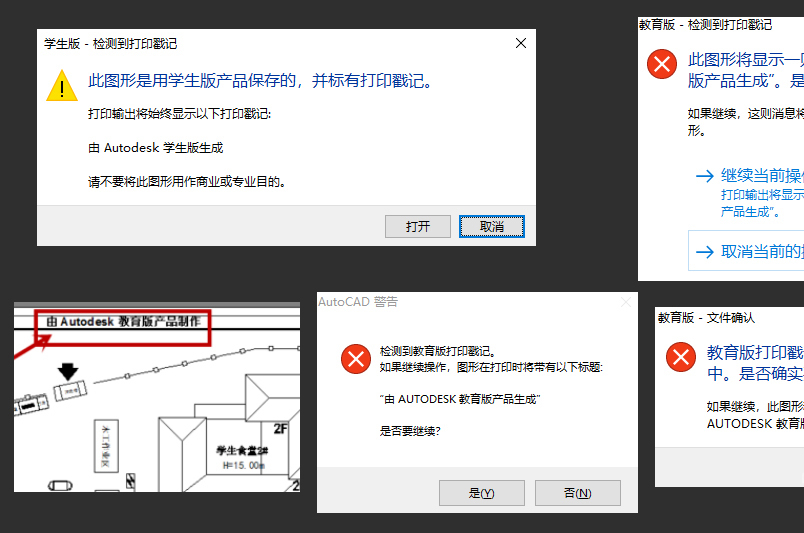This screenshot has height=533, width=804.
Task: Click text "由 AUTODESK 教育版产品生成"
Action: point(460,399)
